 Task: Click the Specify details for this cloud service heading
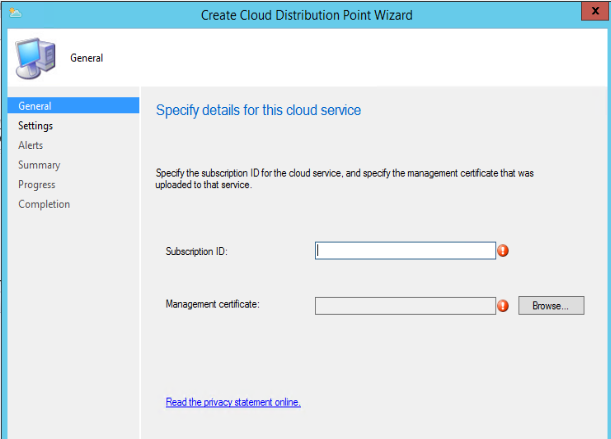click(x=258, y=110)
